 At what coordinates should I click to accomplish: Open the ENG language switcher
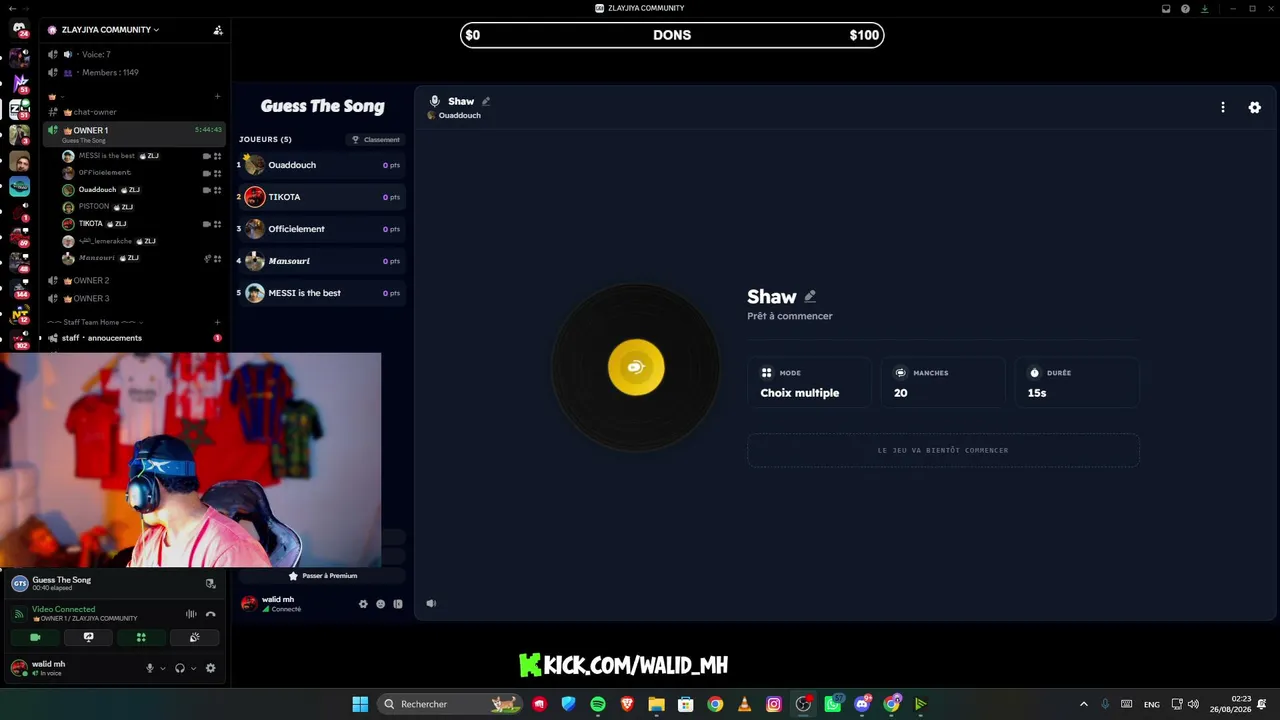[1152, 704]
